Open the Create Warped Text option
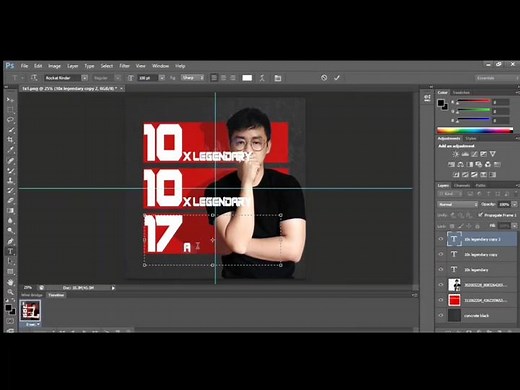 (x=262, y=78)
